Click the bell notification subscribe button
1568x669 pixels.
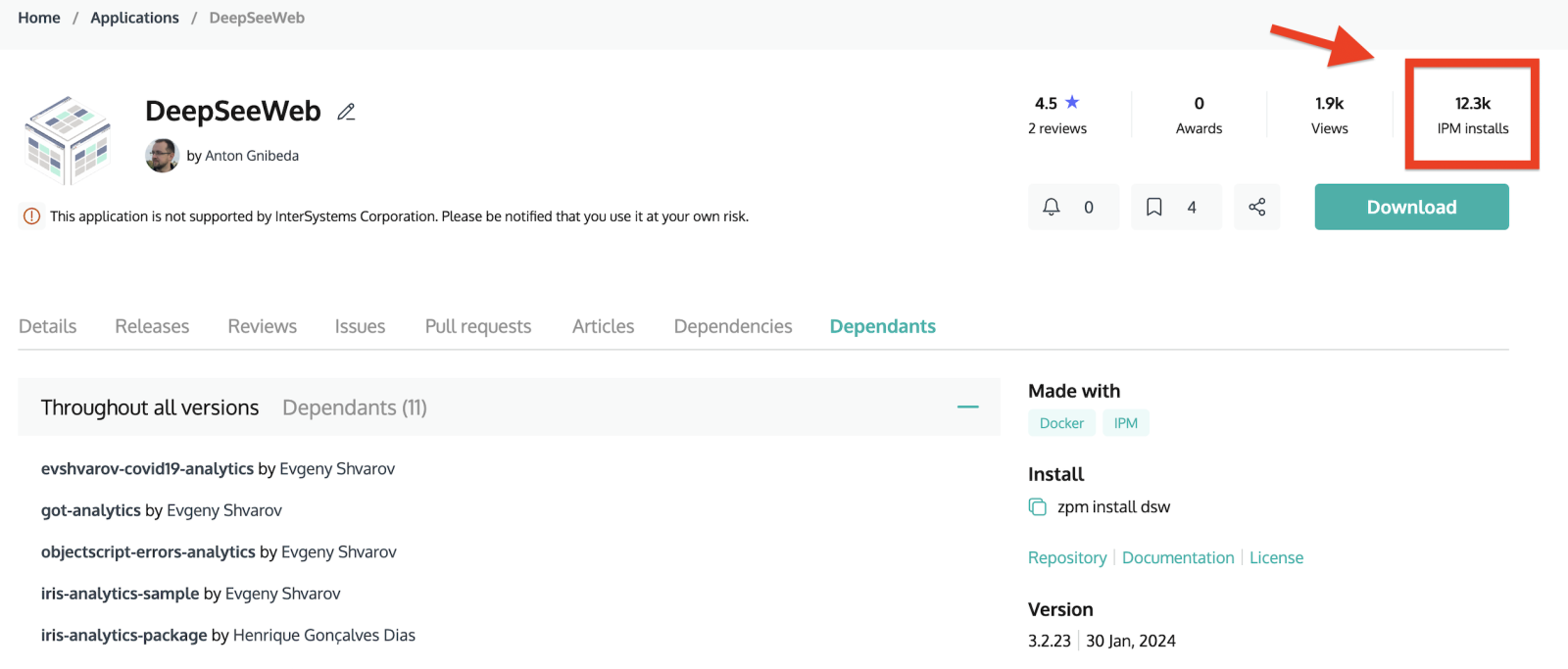[x=1073, y=207]
